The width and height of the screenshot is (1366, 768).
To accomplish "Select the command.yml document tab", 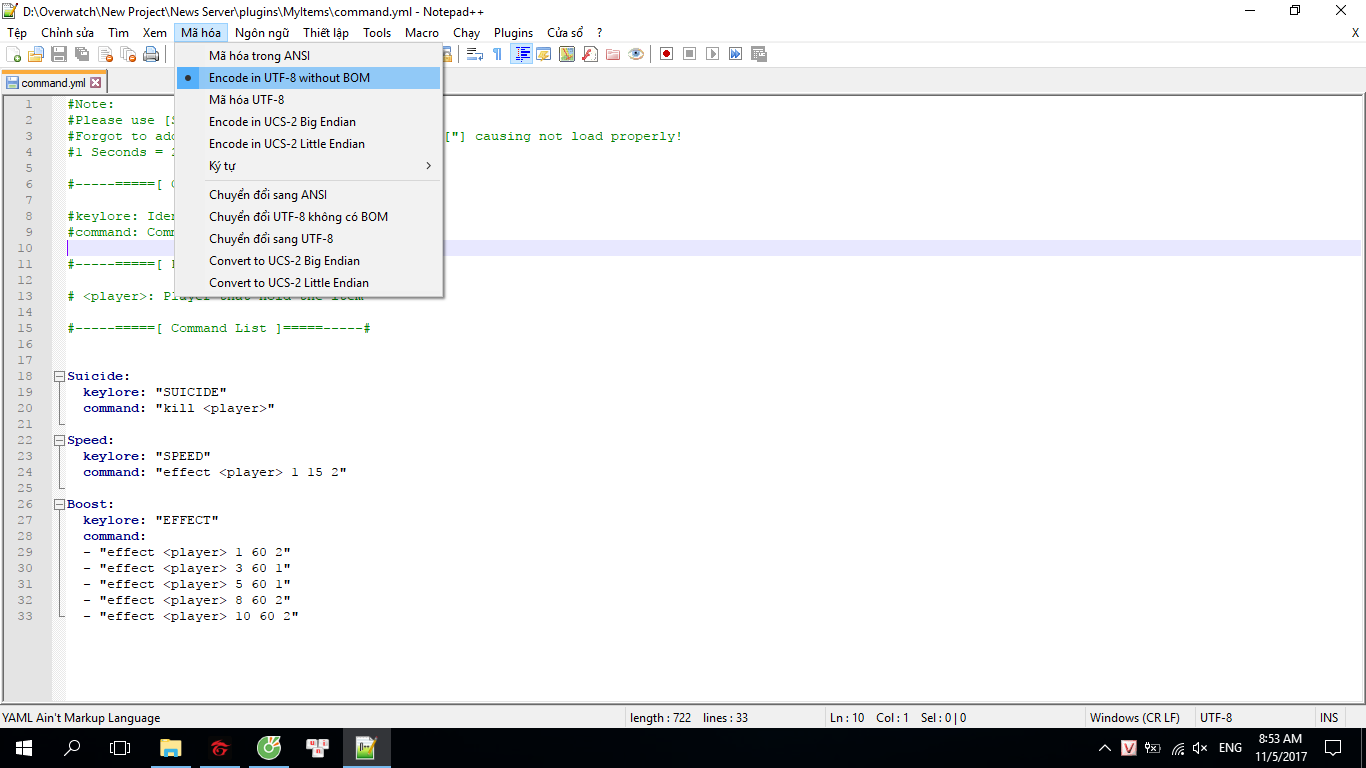I will pyautogui.click(x=54, y=83).
